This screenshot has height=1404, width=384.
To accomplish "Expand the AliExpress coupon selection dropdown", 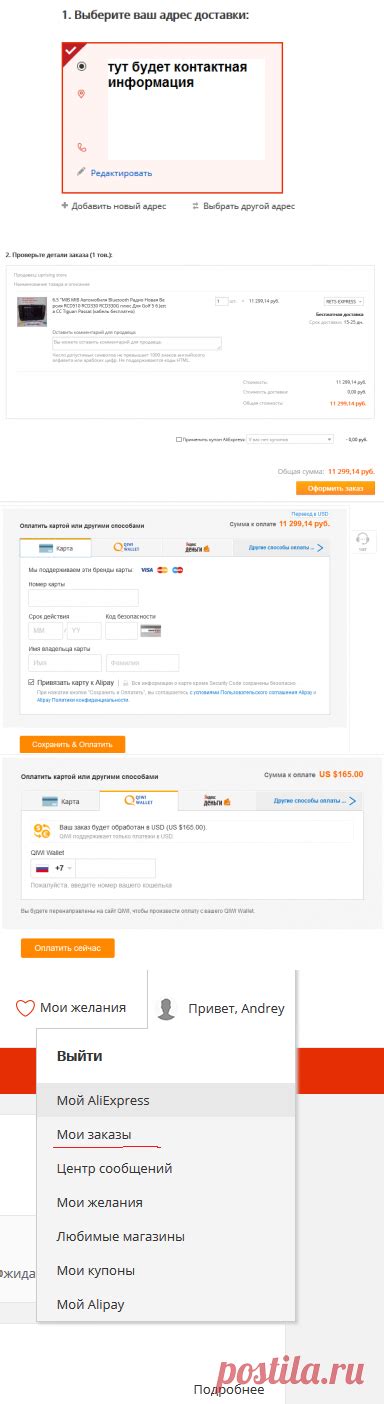I will pos(289,439).
